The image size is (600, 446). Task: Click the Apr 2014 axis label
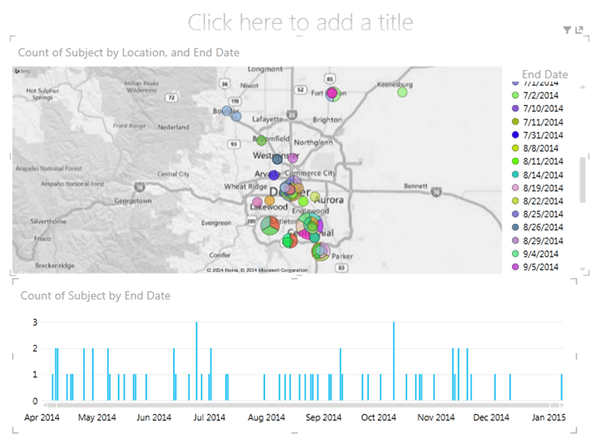tap(42, 417)
